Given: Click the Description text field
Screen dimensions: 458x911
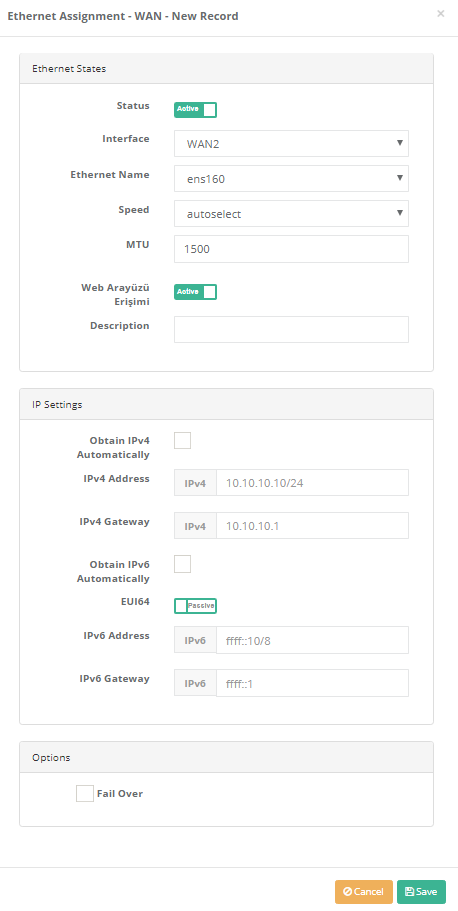Looking at the screenshot, I should pyautogui.click(x=291, y=329).
